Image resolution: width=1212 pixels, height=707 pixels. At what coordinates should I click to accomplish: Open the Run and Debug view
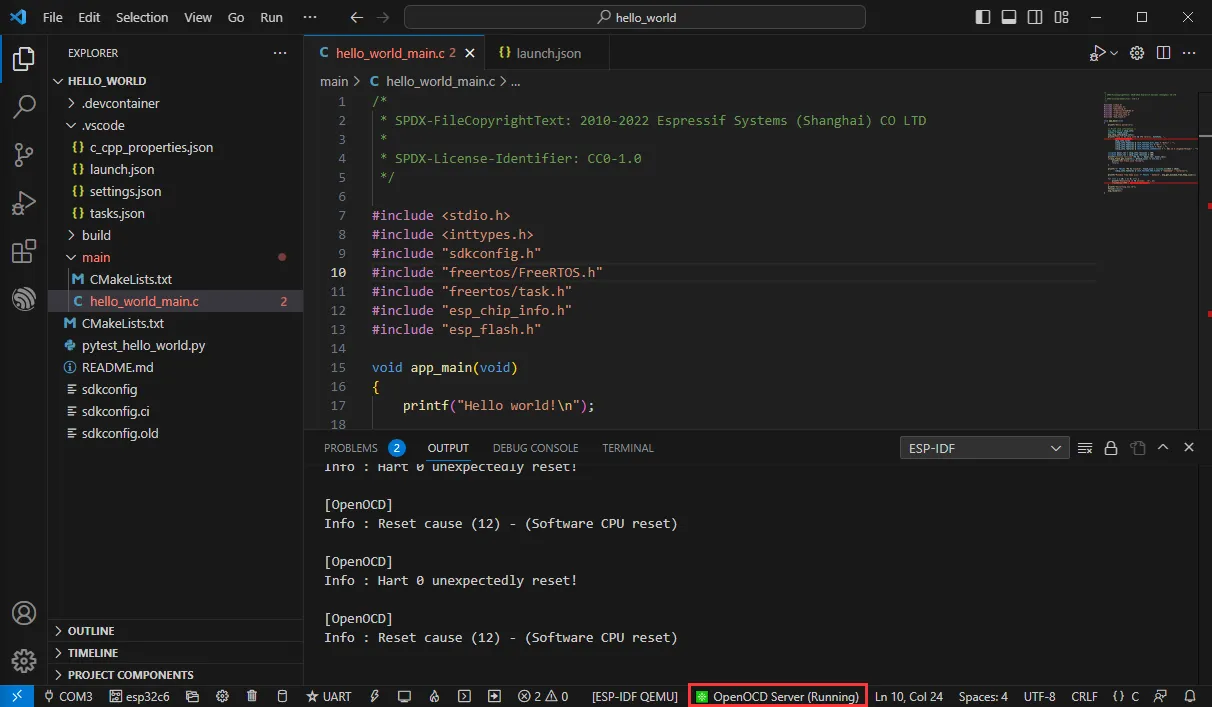pos(24,204)
